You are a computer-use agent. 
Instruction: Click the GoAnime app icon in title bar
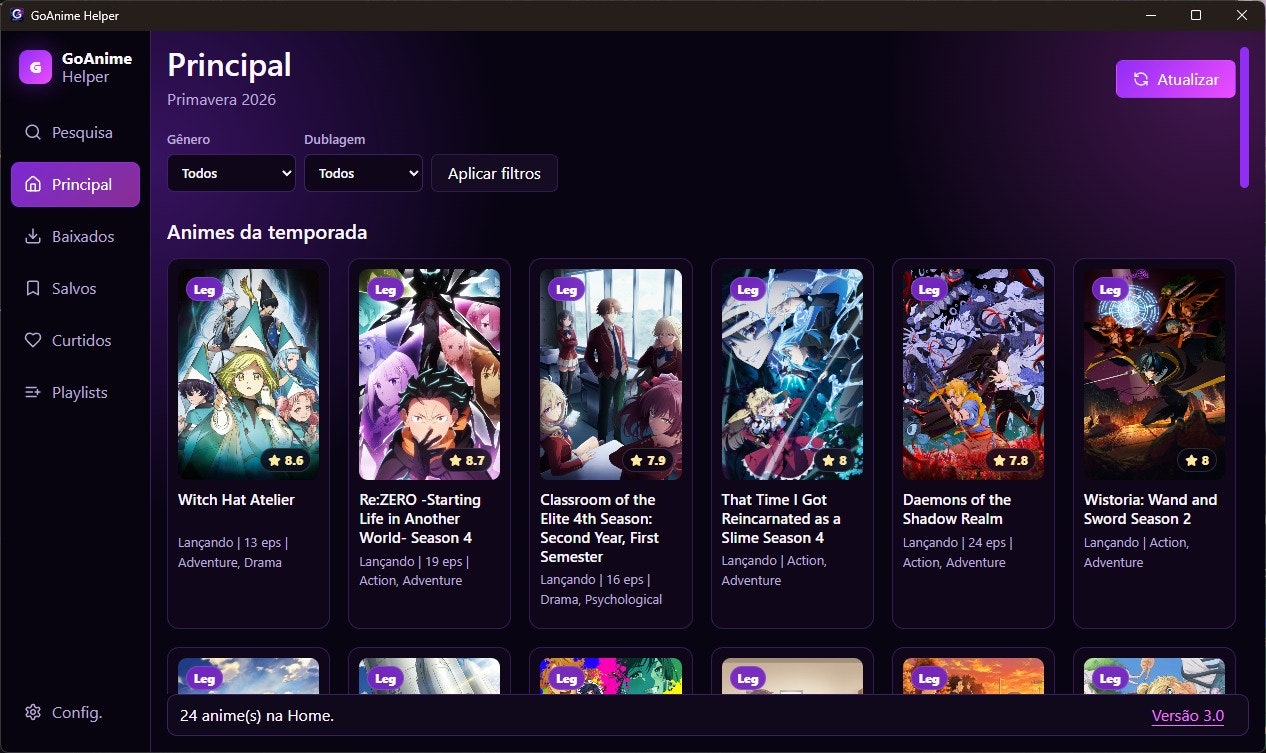click(16, 14)
